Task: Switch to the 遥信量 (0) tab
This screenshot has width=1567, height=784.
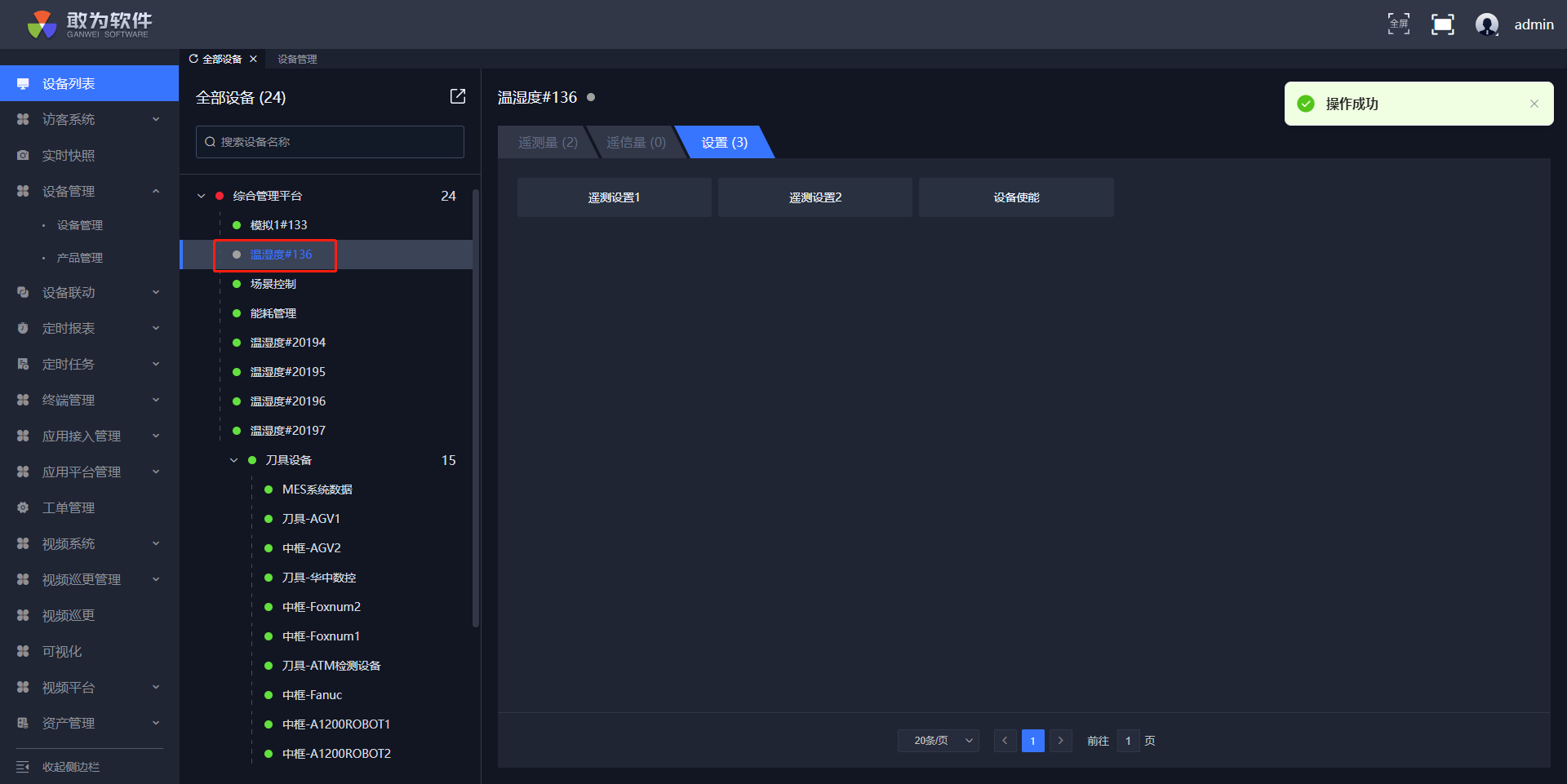Action: click(x=636, y=142)
